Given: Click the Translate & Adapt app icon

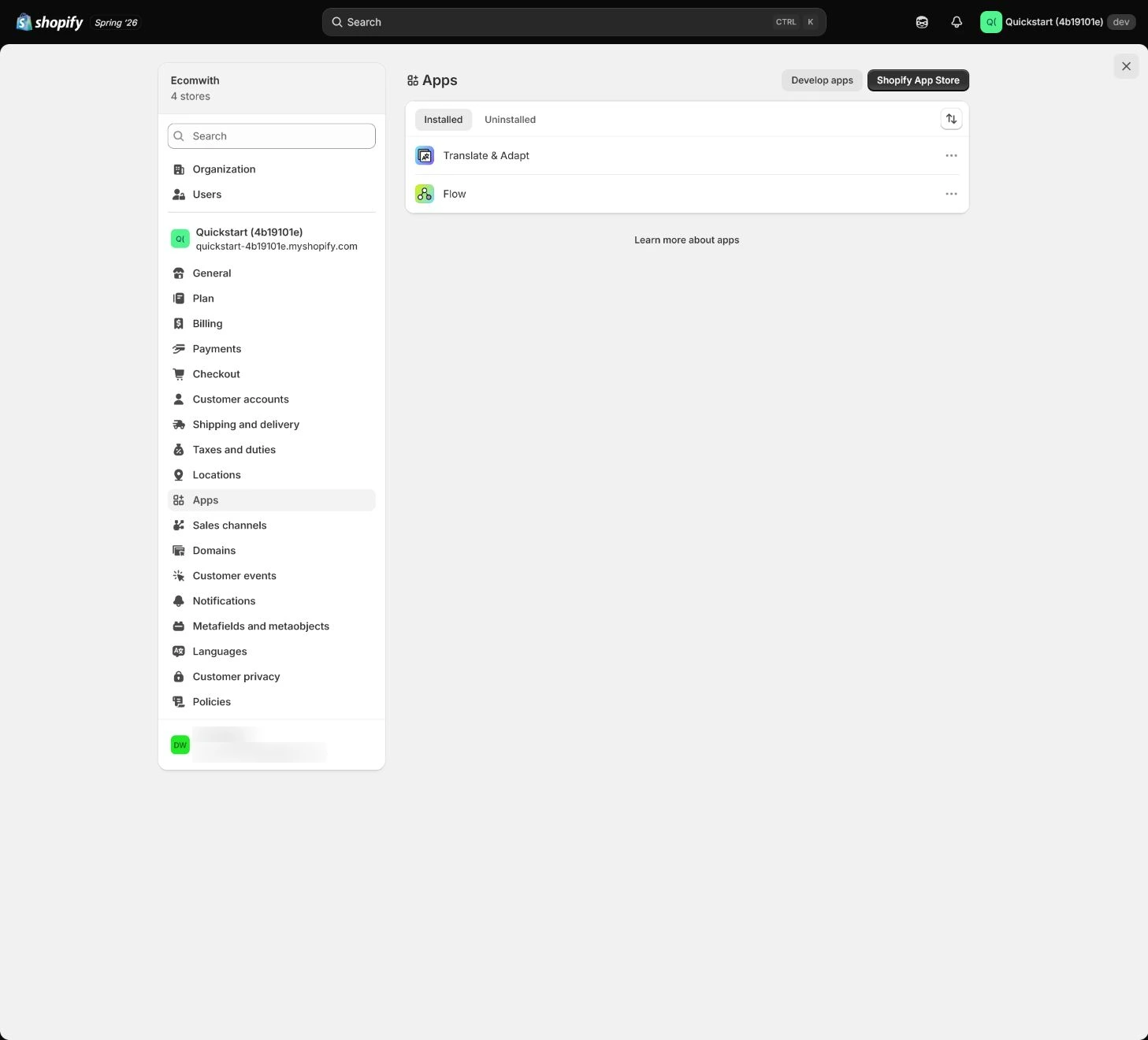Looking at the screenshot, I should pos(425,156).
